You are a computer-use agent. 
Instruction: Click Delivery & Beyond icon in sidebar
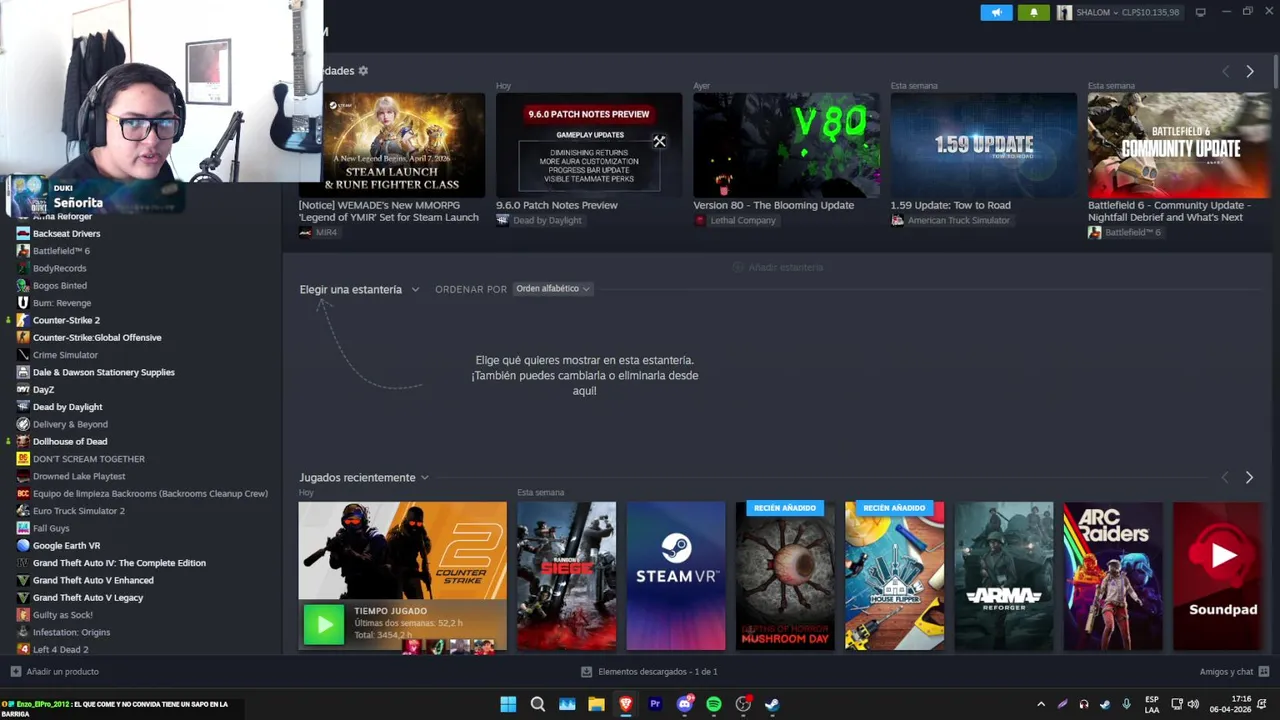point(23,424)
